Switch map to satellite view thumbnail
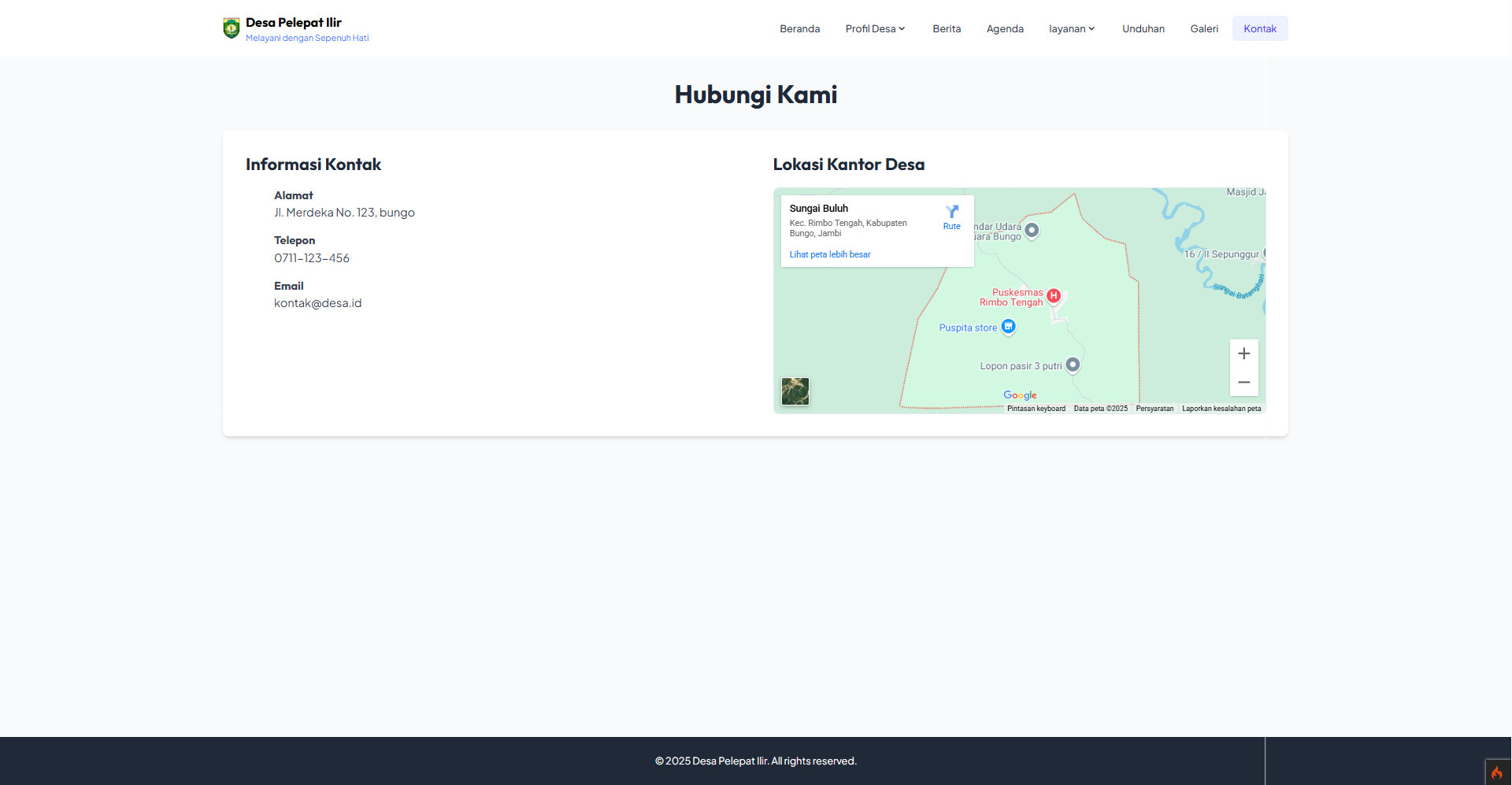The image size is (1512, 785). coord(795,391)
